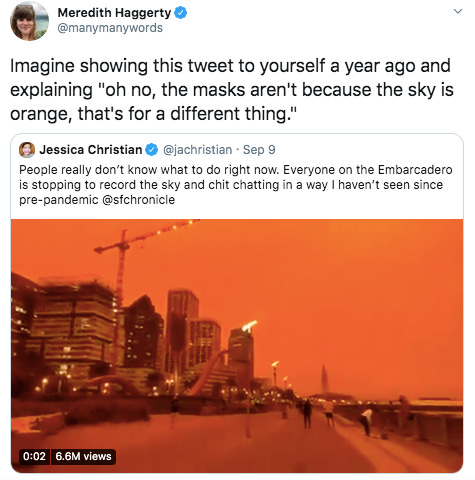
Task: Click Meredith Haggerty's verified badge
Action: pyautogui.click(x=181, y=13)
